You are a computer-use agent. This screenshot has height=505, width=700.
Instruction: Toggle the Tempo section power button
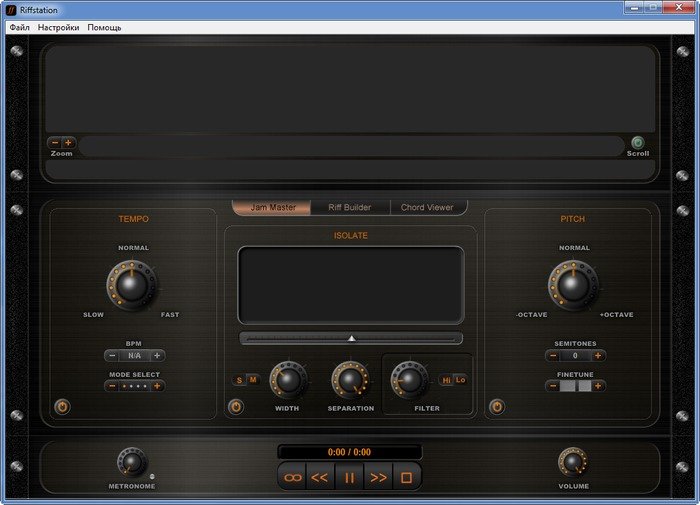click(x=62, y=407)
